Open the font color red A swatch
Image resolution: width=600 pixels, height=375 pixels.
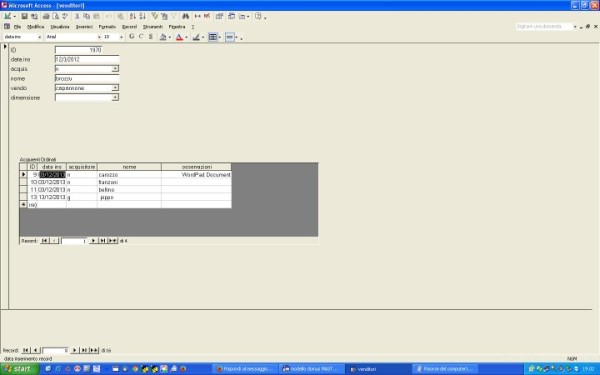(x=179, y=37)
